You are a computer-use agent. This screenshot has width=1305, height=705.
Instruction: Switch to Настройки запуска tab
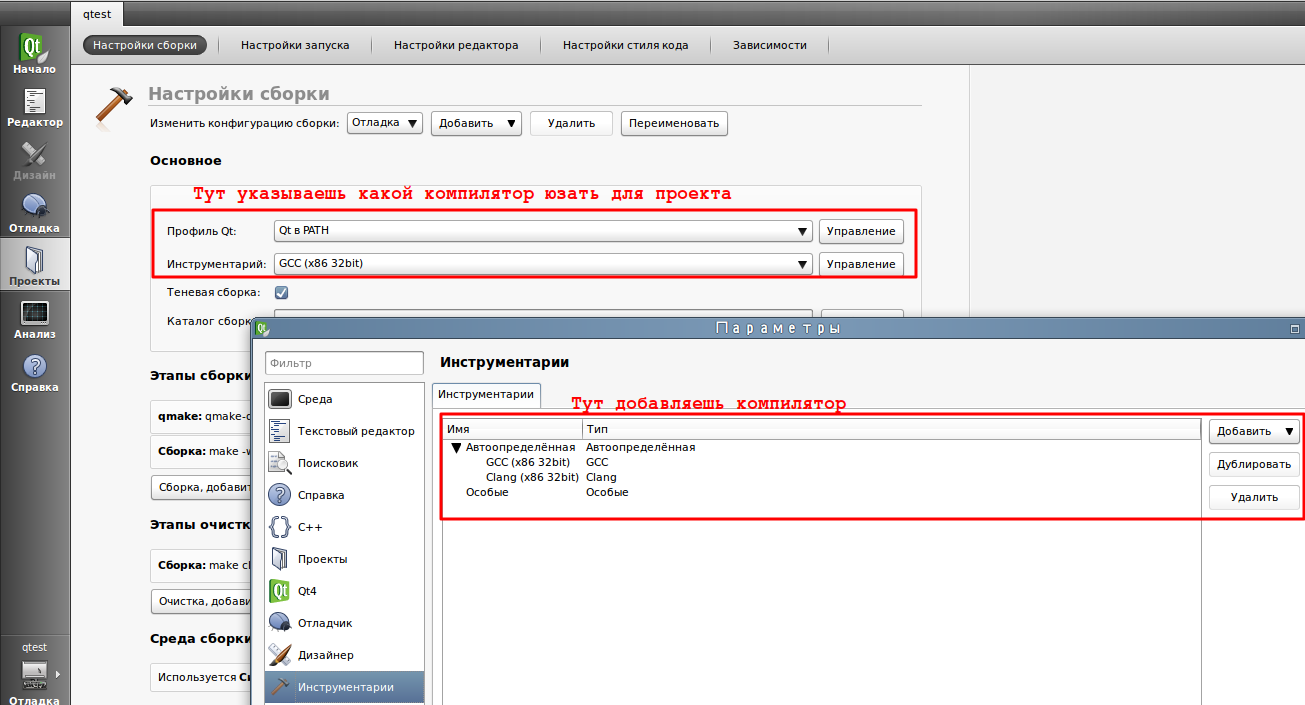click(295, 45)
